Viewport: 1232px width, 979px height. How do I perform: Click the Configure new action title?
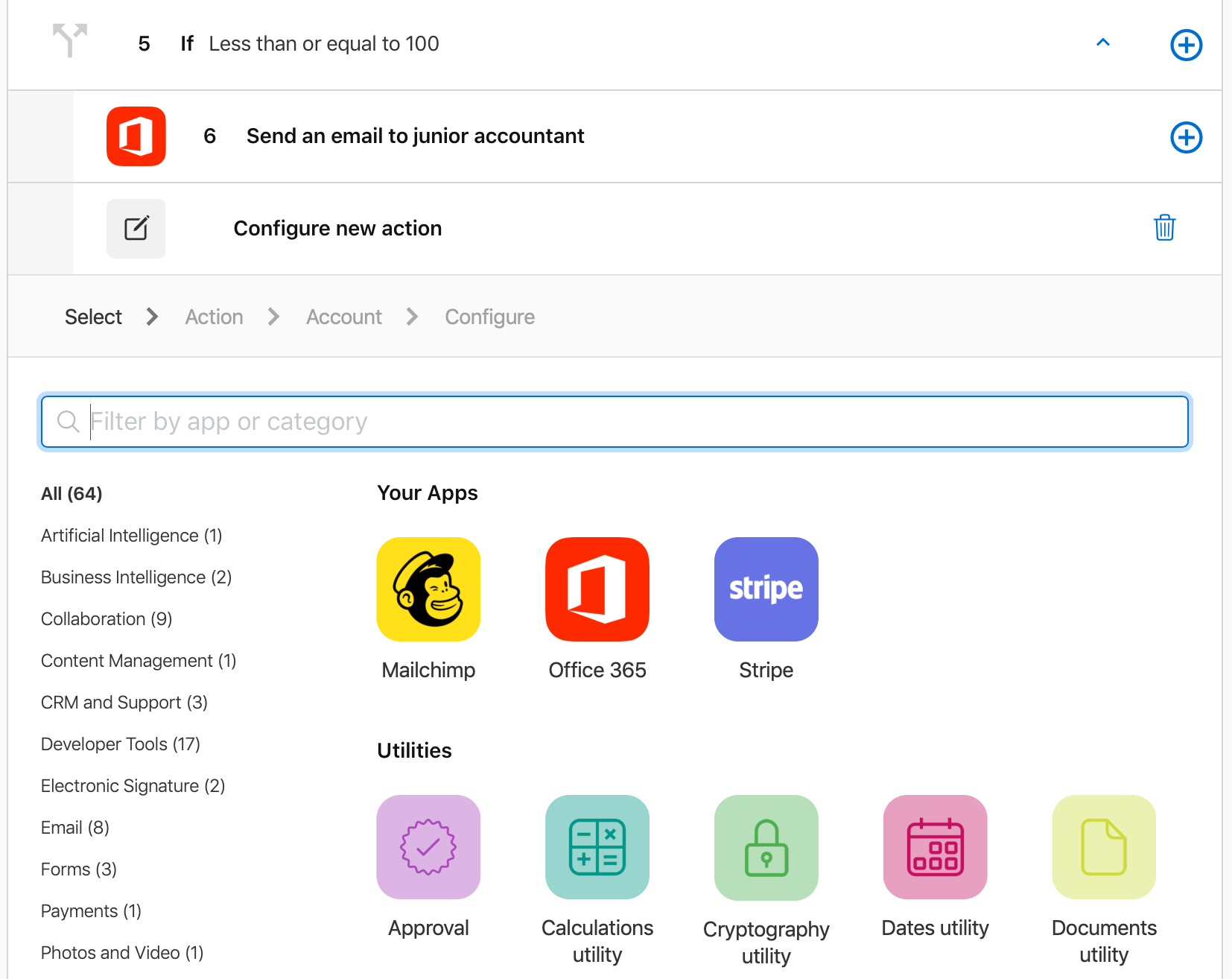pos(337,228)
